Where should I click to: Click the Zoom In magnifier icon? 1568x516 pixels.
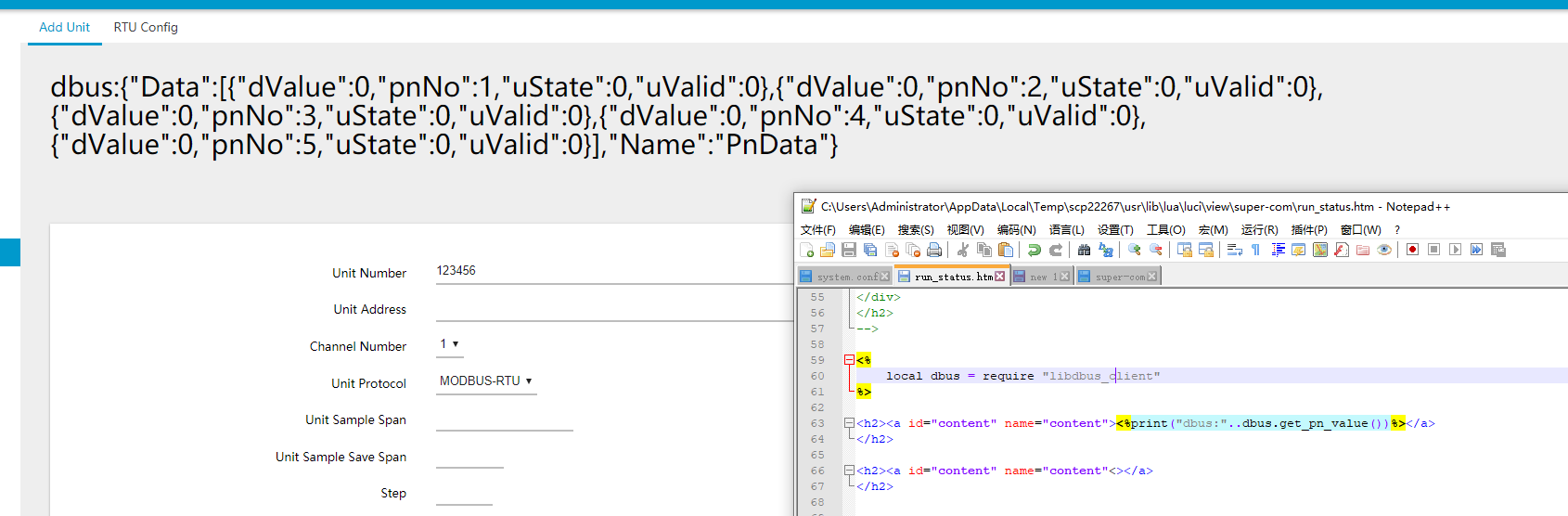(x=1135, y=250)
